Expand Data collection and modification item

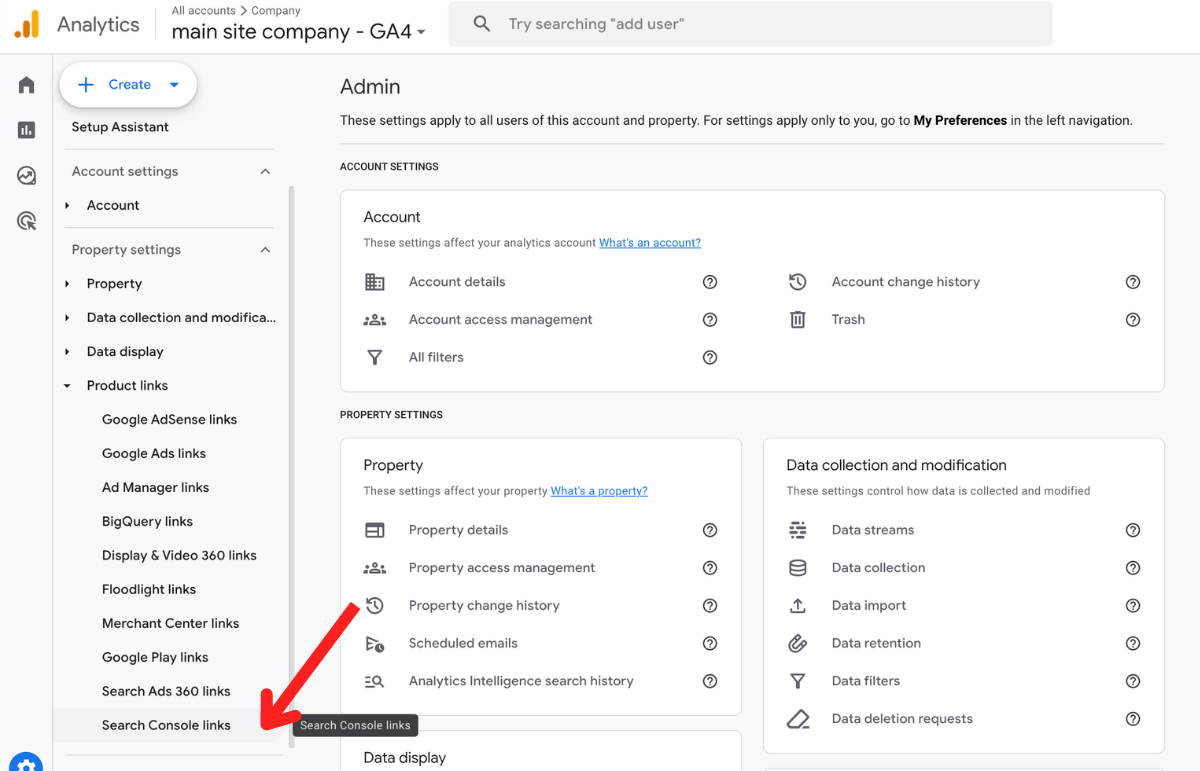tap(67, 318)
